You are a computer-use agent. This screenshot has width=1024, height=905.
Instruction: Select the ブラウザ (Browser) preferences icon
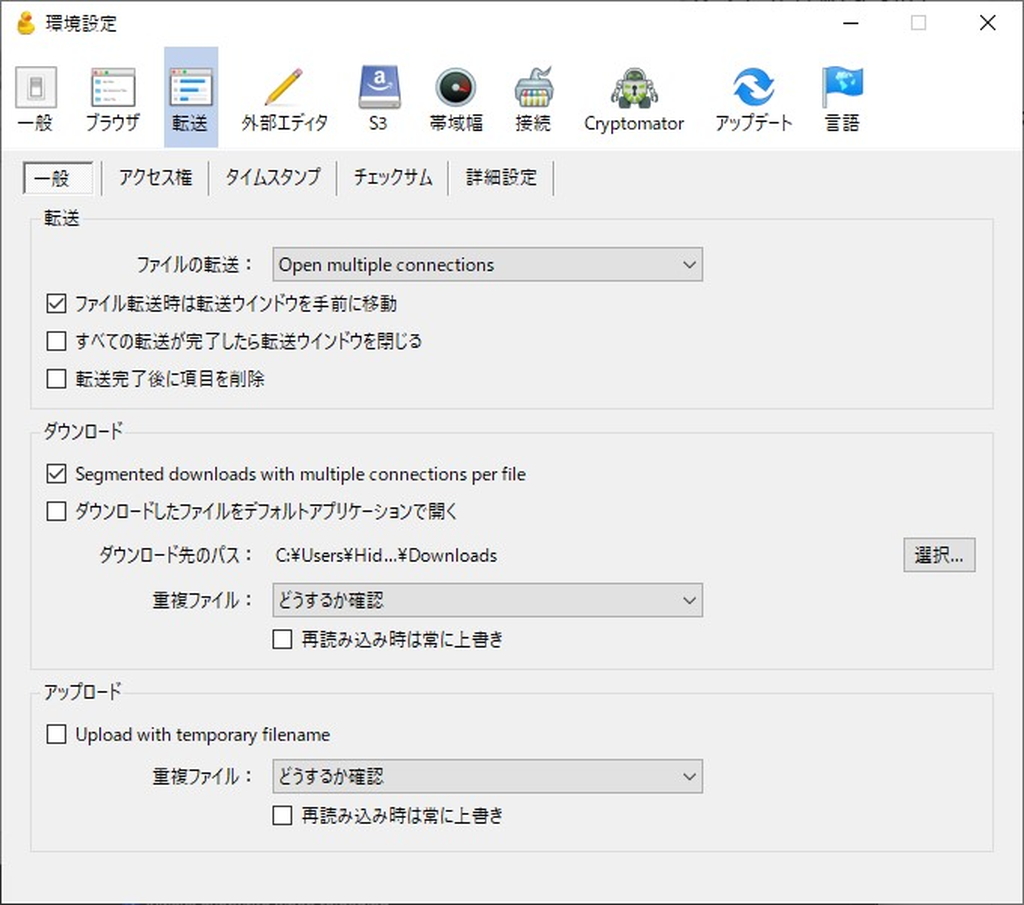click(111, 95)
